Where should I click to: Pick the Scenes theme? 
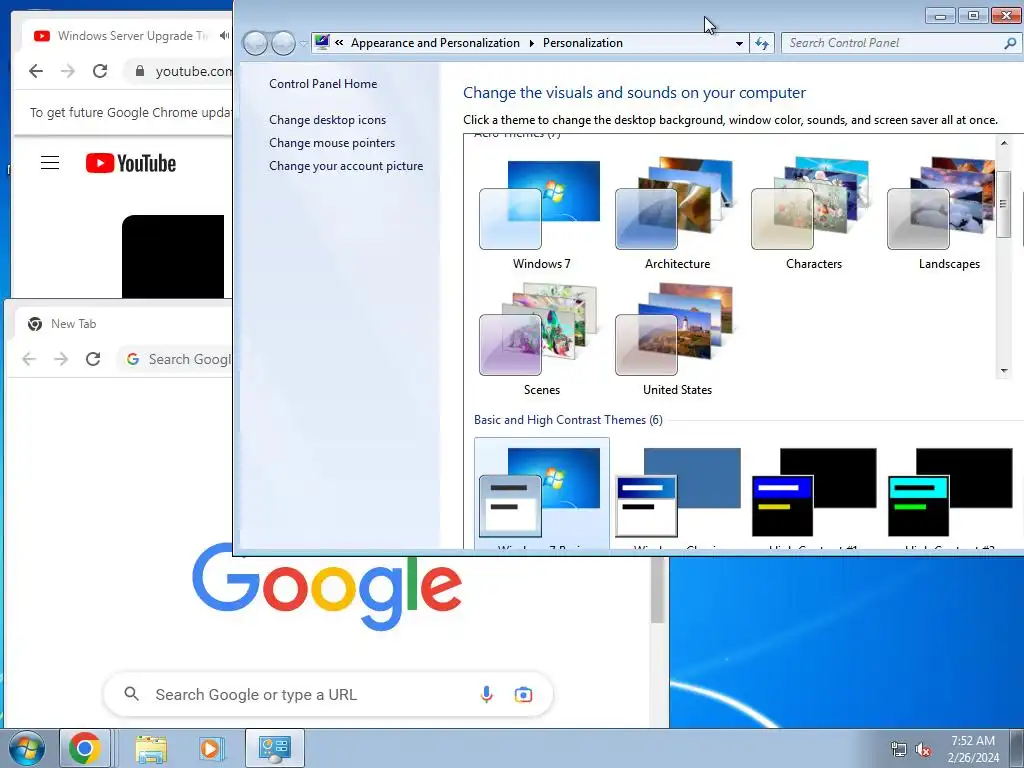coord(541,340)
